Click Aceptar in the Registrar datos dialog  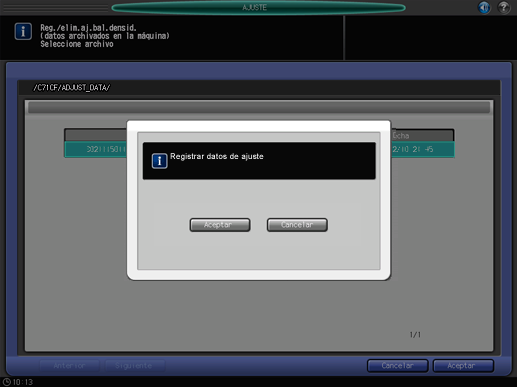point(220,225)
